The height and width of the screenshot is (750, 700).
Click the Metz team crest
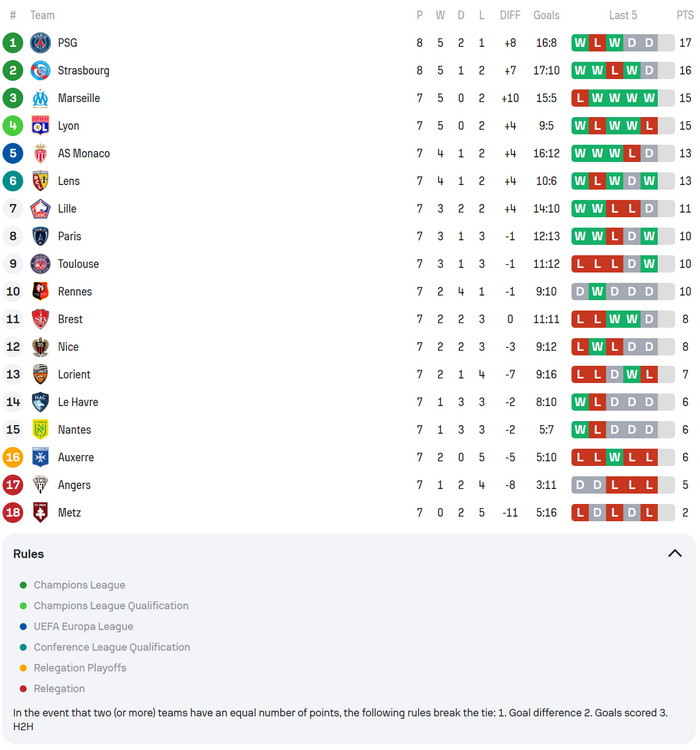[40, 513]
